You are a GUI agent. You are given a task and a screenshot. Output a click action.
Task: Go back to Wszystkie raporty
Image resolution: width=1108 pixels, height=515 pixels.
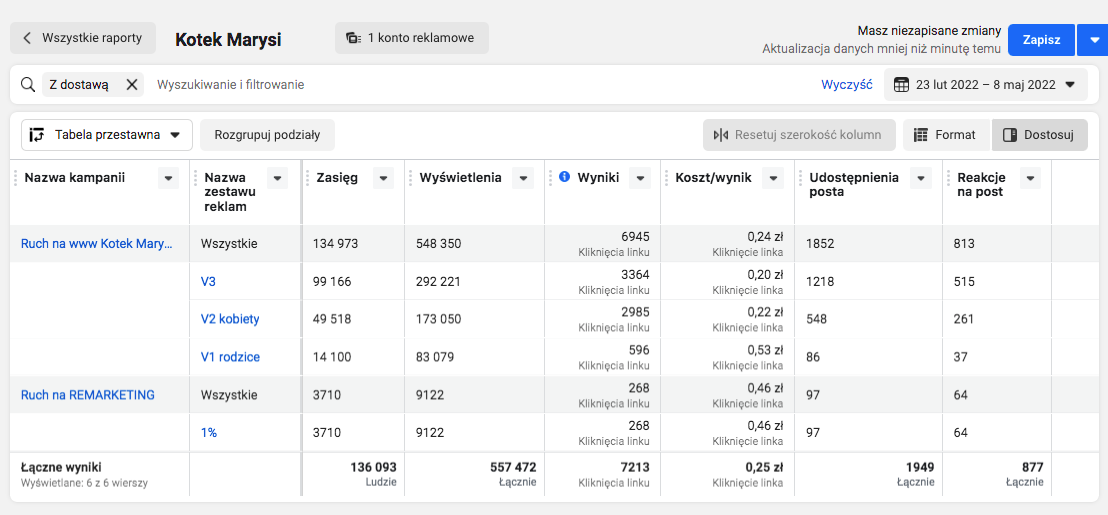coord(83,39)
